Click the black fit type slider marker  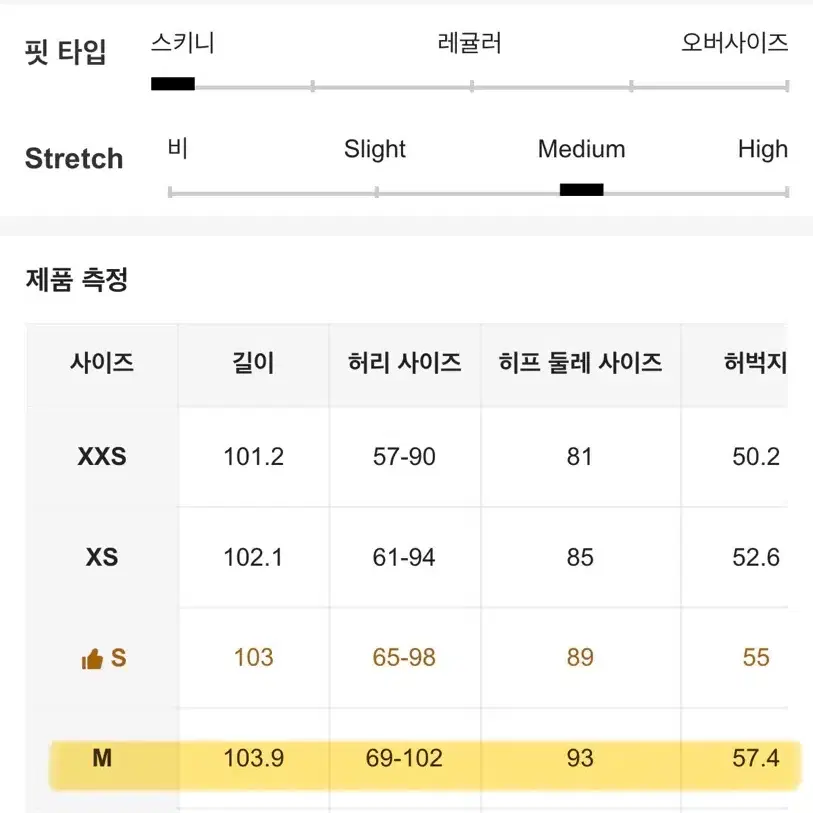coord(173,83)
